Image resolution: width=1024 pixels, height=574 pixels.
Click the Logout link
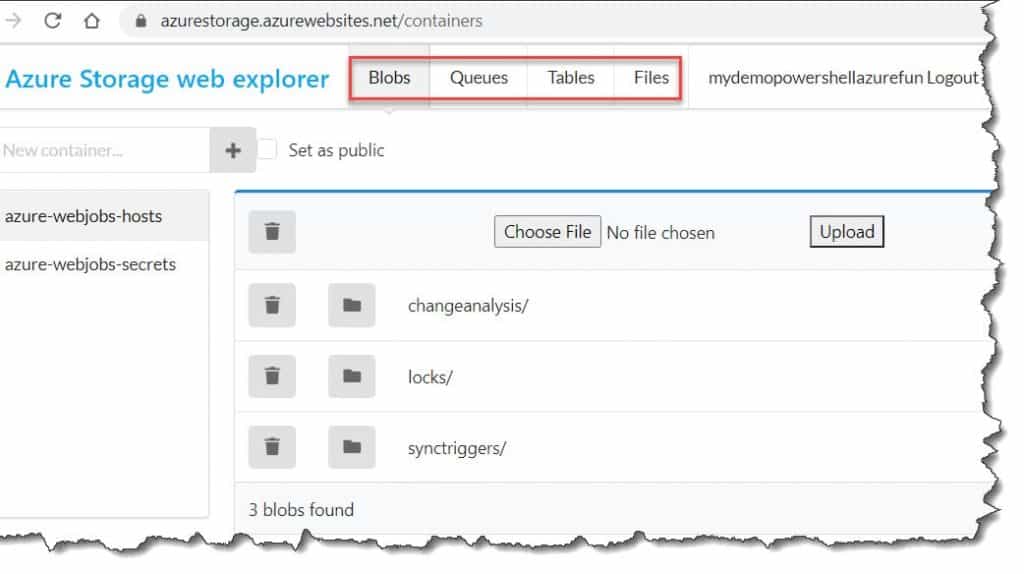[953, 78]
